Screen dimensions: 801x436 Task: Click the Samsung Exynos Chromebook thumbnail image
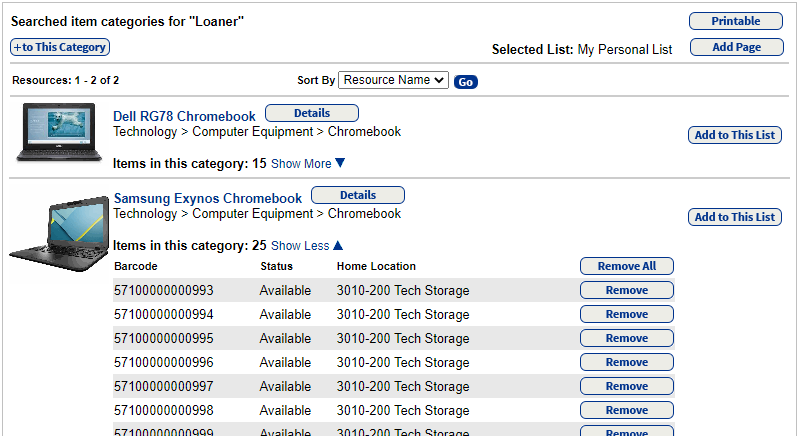59,233
